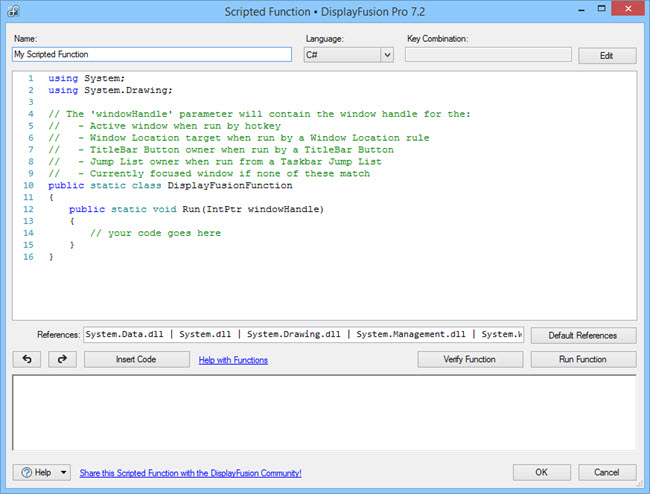Open the Help button dropdown arrow
650x494 pixels.
click(x=63, y=472)
